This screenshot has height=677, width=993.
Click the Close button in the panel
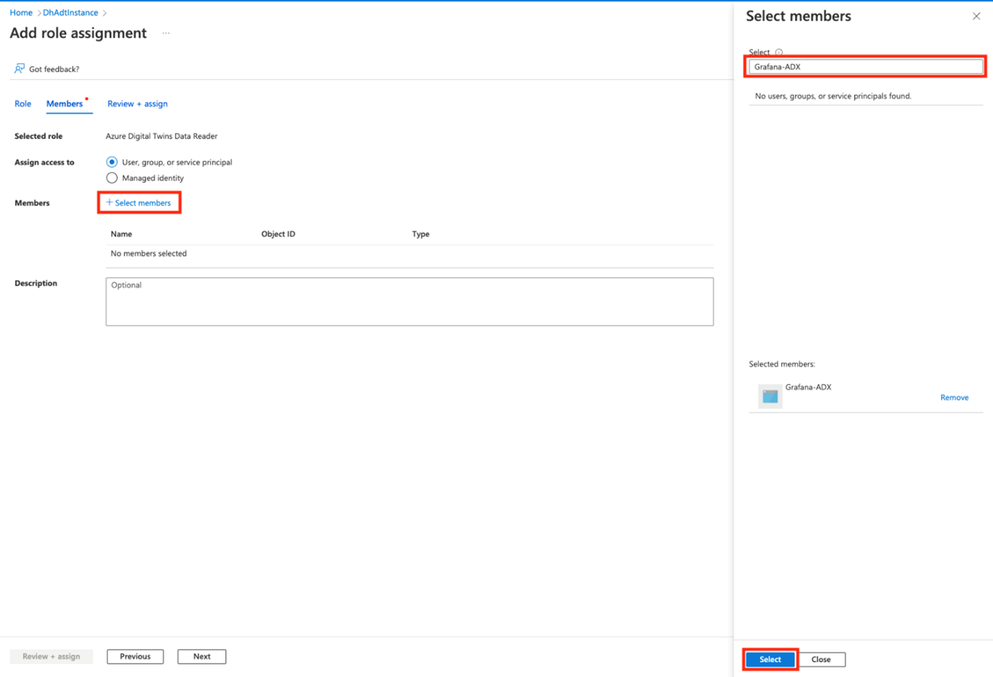point(821,659)
